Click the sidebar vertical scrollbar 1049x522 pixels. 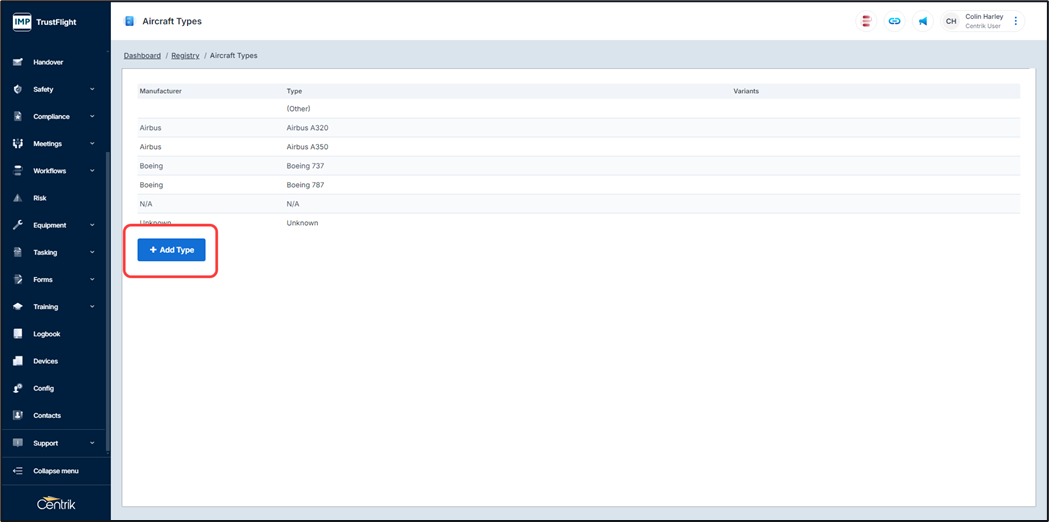[x=106, y=301]
